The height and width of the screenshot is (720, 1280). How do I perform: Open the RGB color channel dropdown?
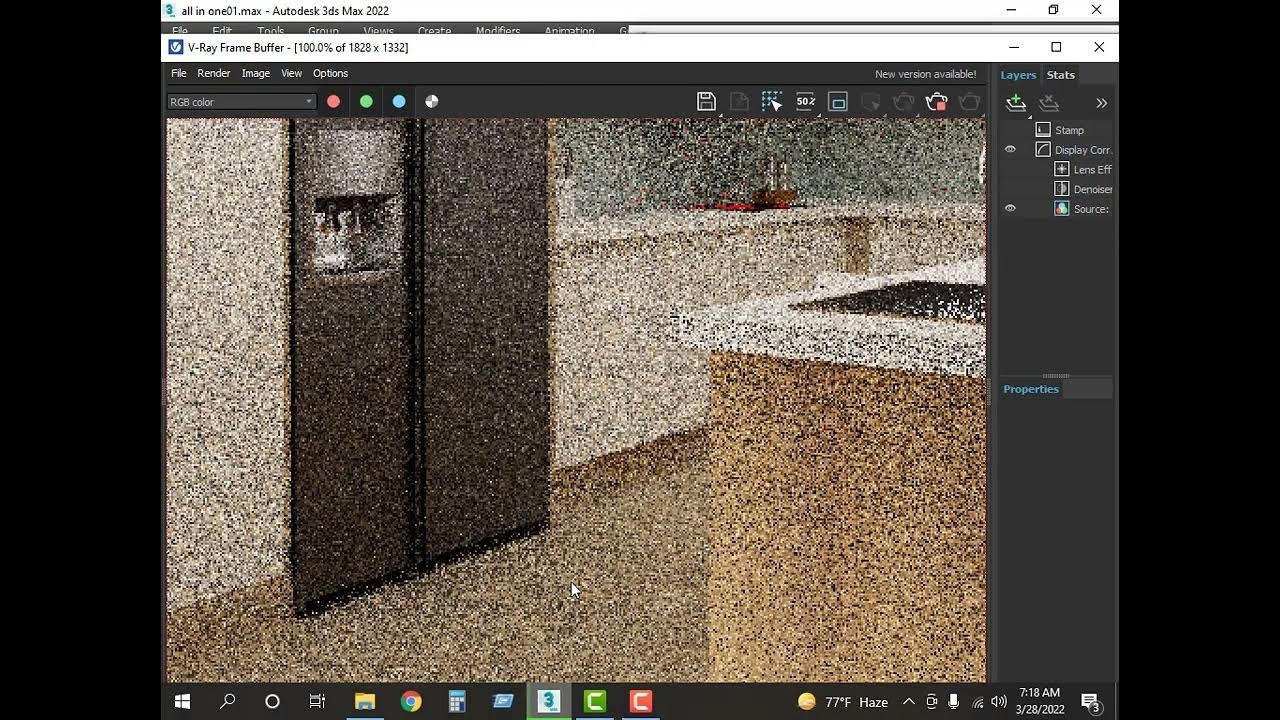(241, 101)
